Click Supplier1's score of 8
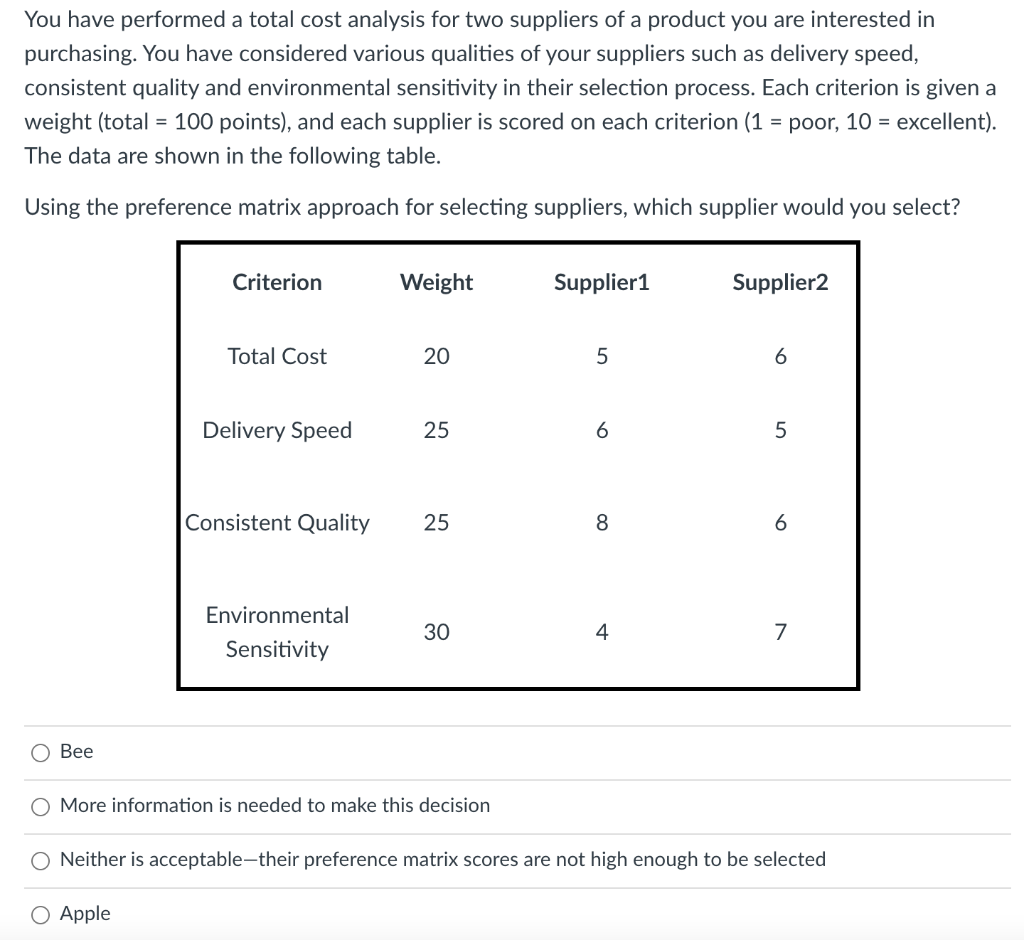1024x940 pixels. click(601, 522)
